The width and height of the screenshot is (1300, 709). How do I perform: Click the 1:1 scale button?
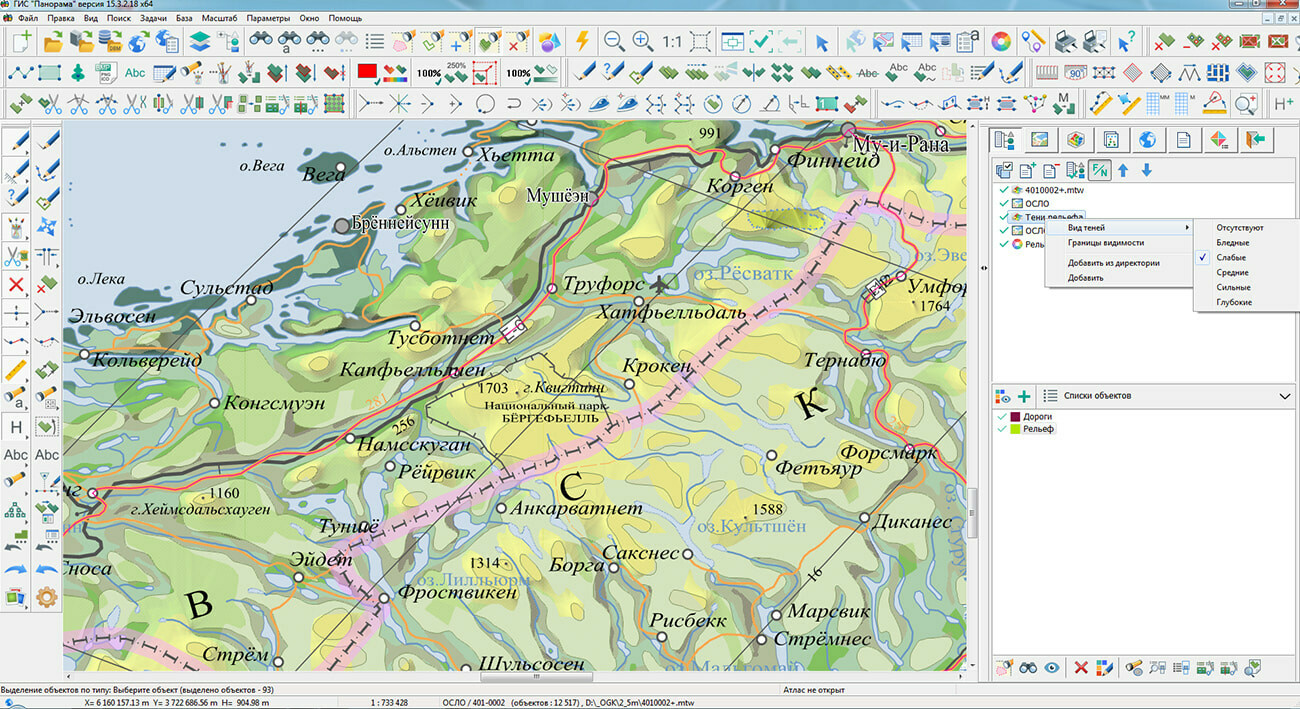[x=671, y=42]
